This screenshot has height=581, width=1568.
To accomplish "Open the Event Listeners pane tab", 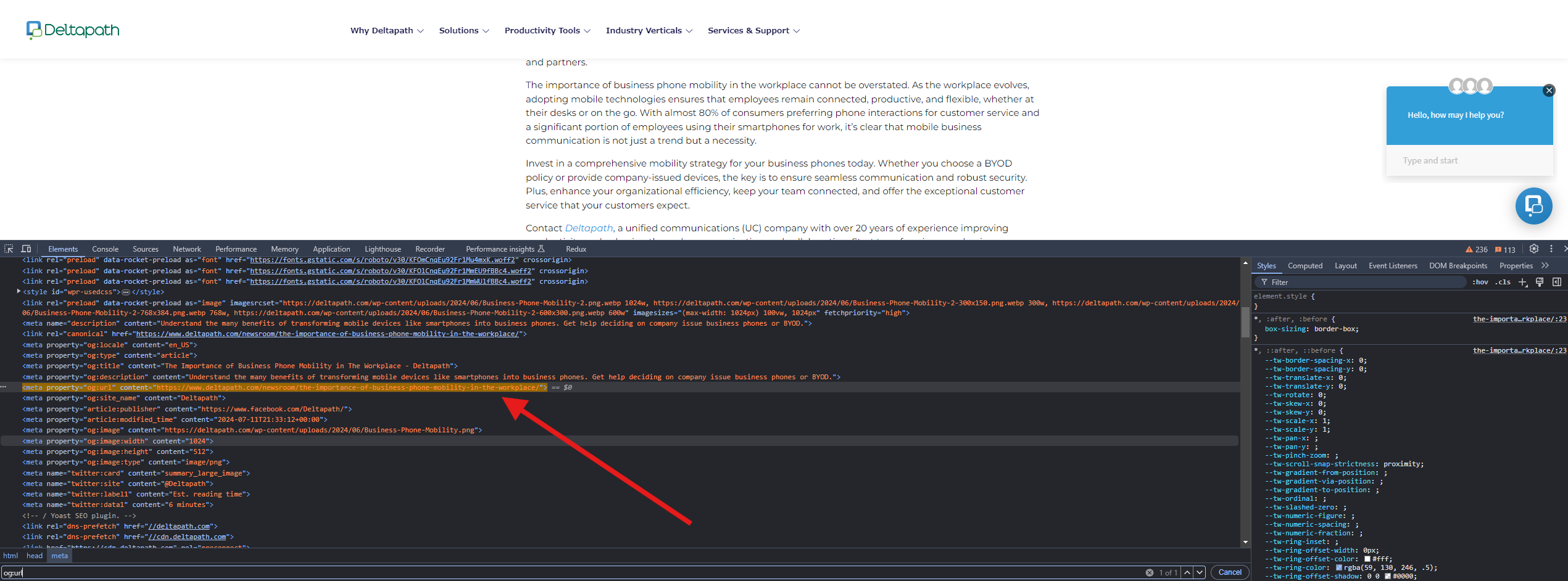I will click(x=1393, y=266).
